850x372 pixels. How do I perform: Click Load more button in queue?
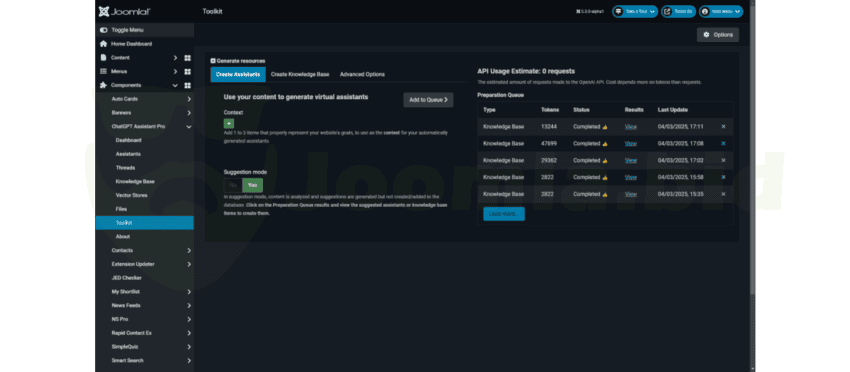pyautogui.click(x=504, y=214)
